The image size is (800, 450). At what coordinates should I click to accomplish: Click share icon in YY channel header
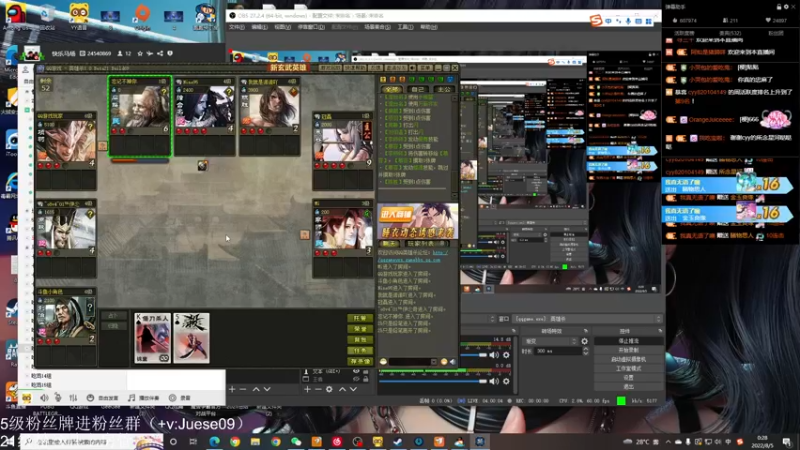(x=160, y=53)
